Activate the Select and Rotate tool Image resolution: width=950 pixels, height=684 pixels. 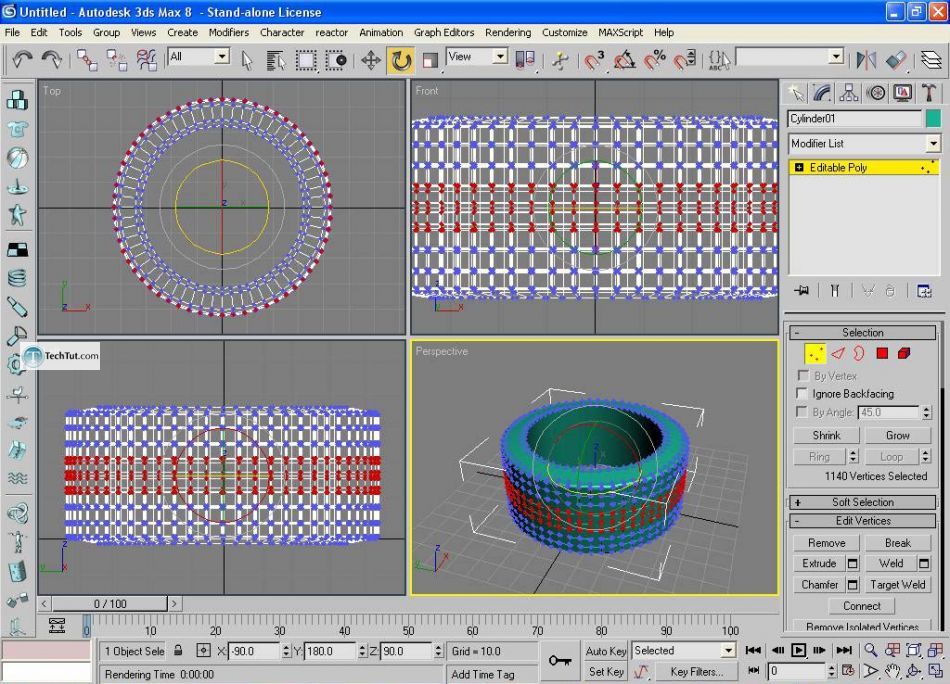pyautogui.click(x=401, y=60)
